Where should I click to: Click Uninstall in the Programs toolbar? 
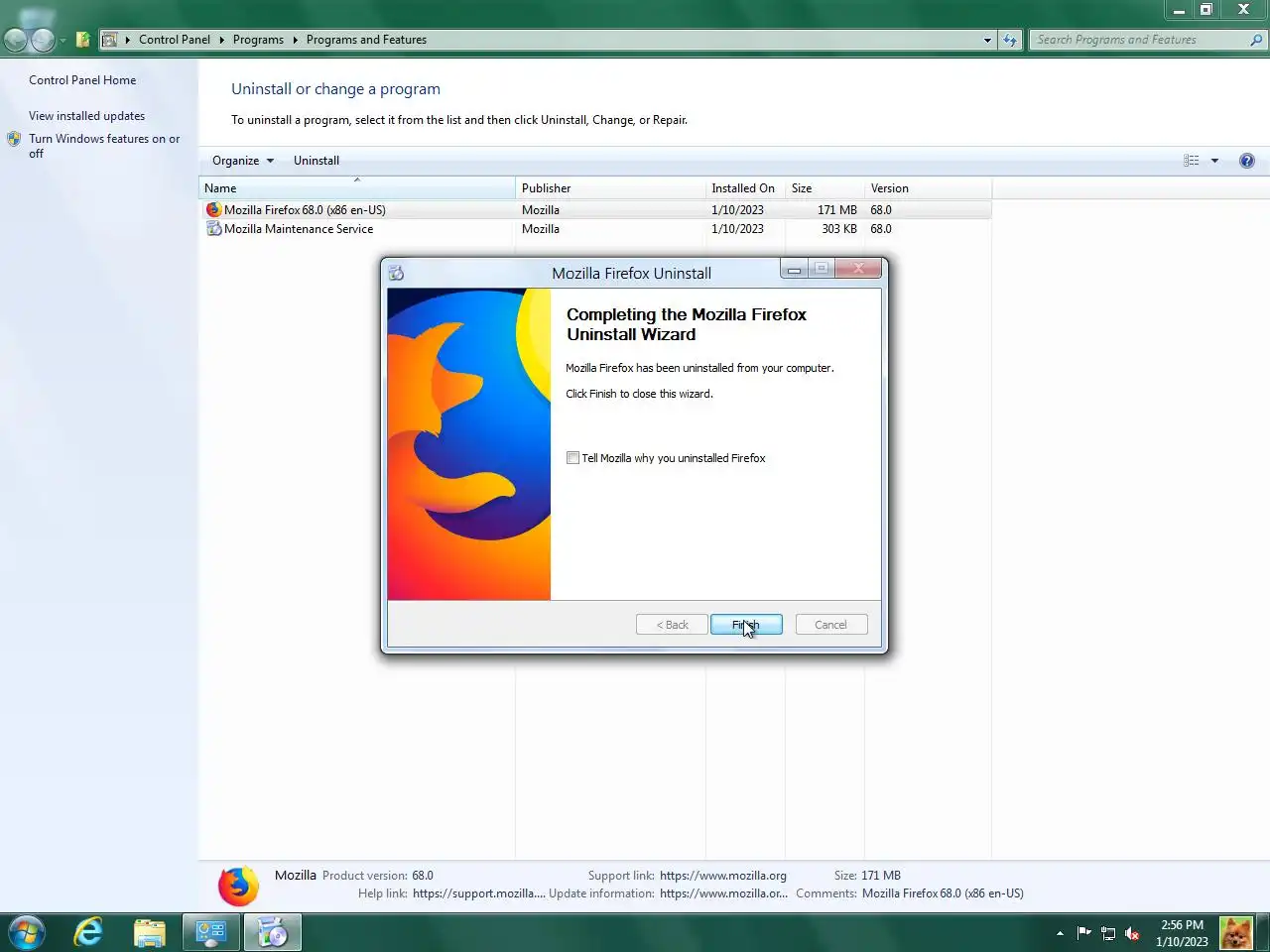[317, 161]
